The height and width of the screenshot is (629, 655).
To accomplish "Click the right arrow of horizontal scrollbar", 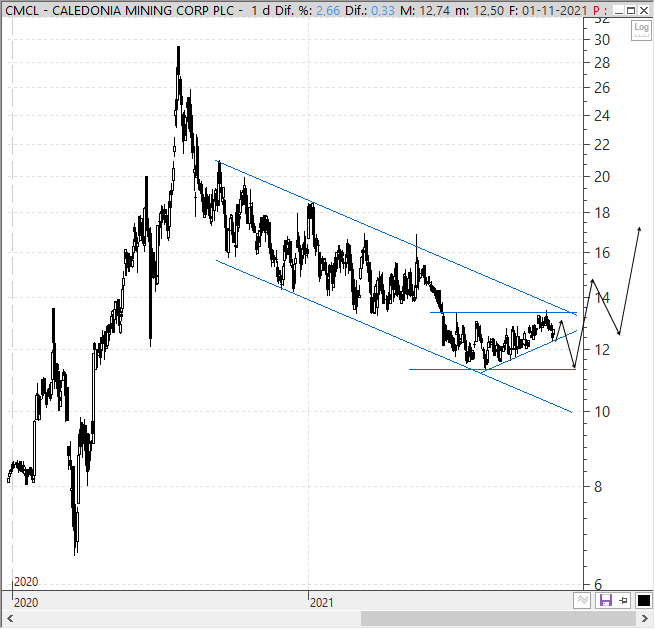I will tap(645, 619).
